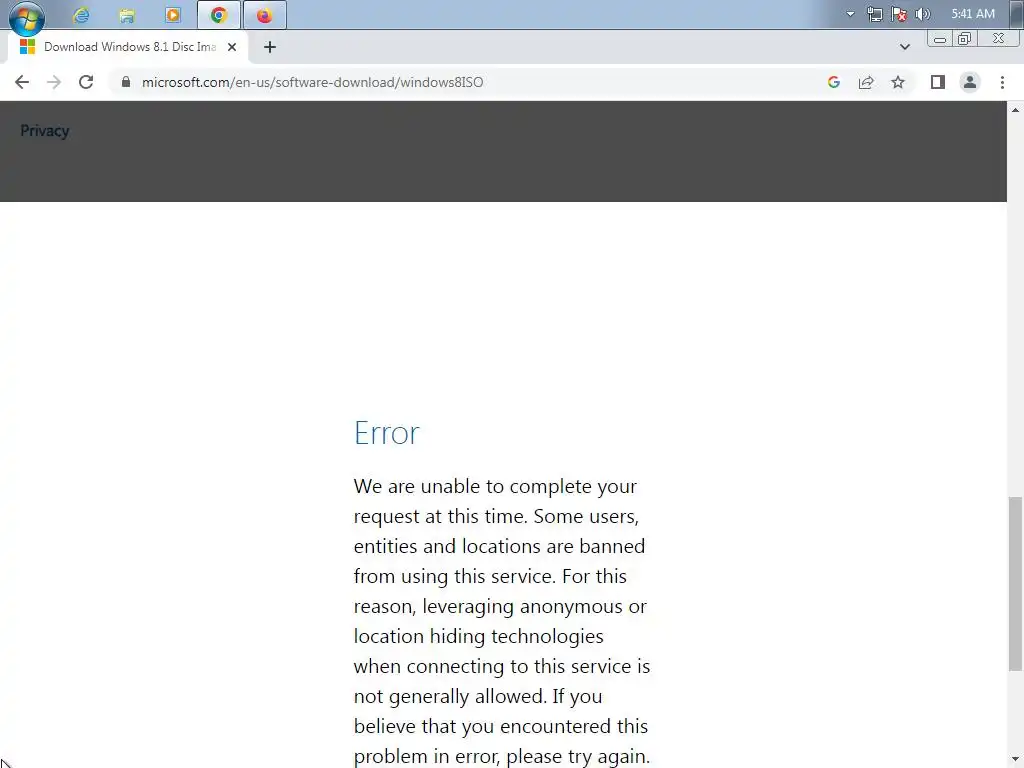
Task: Open Windows Explorer from taskbar
Action: (x=127, y=15)
